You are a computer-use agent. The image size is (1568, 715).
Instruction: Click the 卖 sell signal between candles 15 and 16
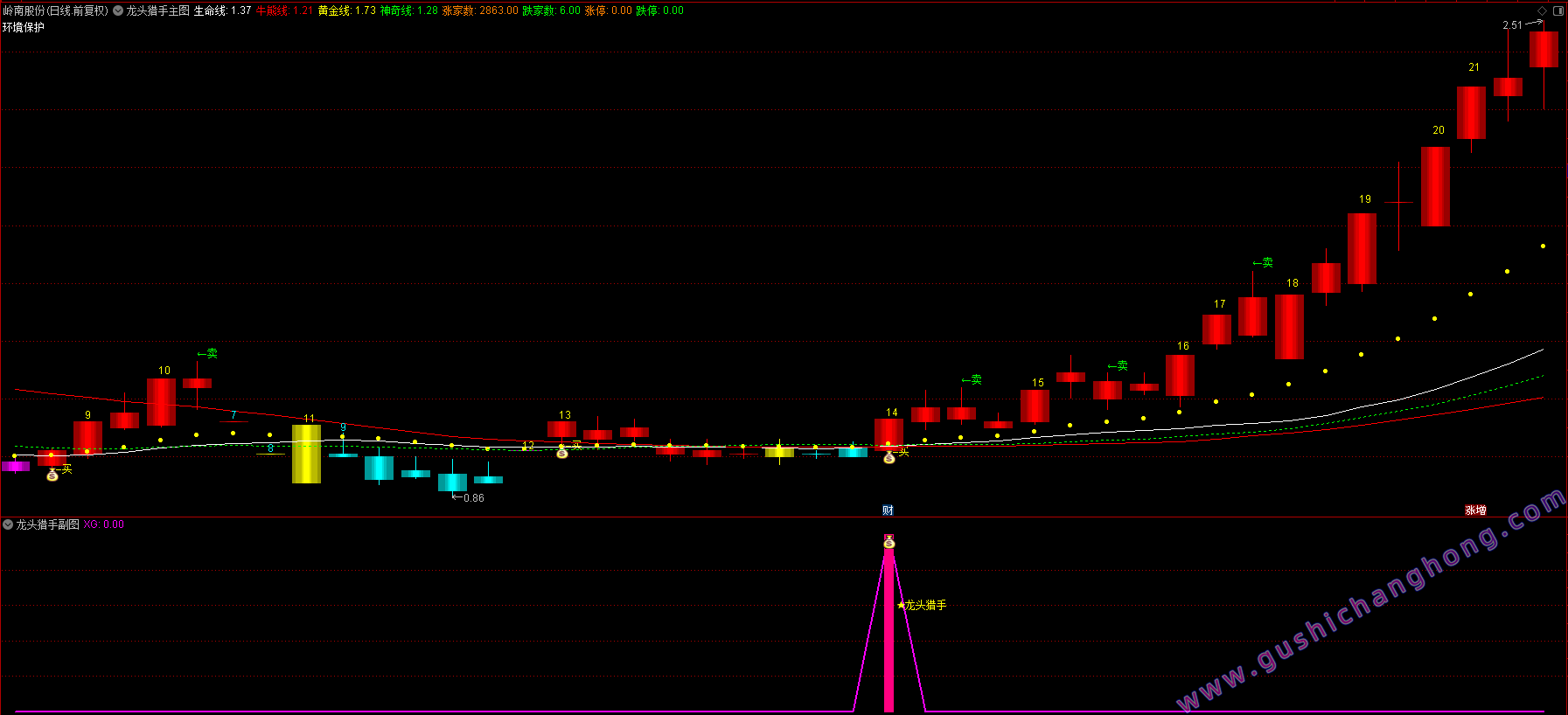[x=1118, y=365]
